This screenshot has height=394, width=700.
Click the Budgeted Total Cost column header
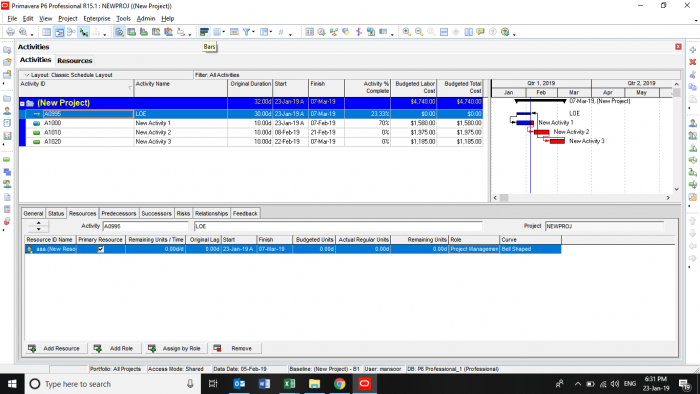tap(460, 88)
